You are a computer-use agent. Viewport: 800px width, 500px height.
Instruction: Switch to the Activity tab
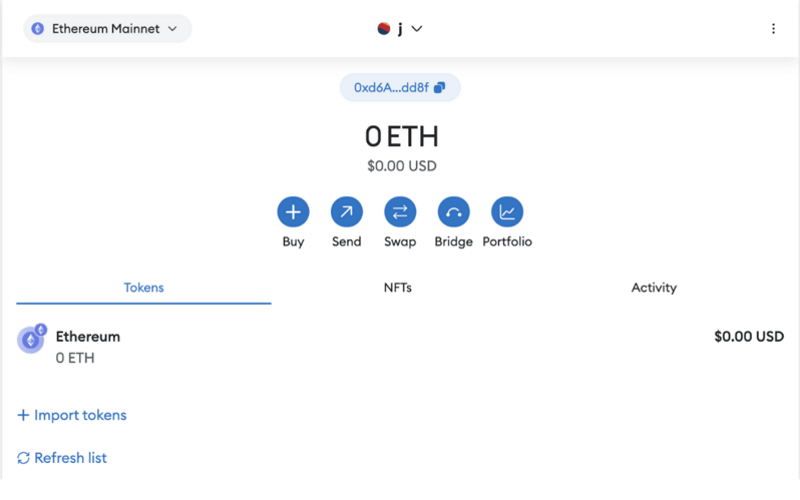654,288
